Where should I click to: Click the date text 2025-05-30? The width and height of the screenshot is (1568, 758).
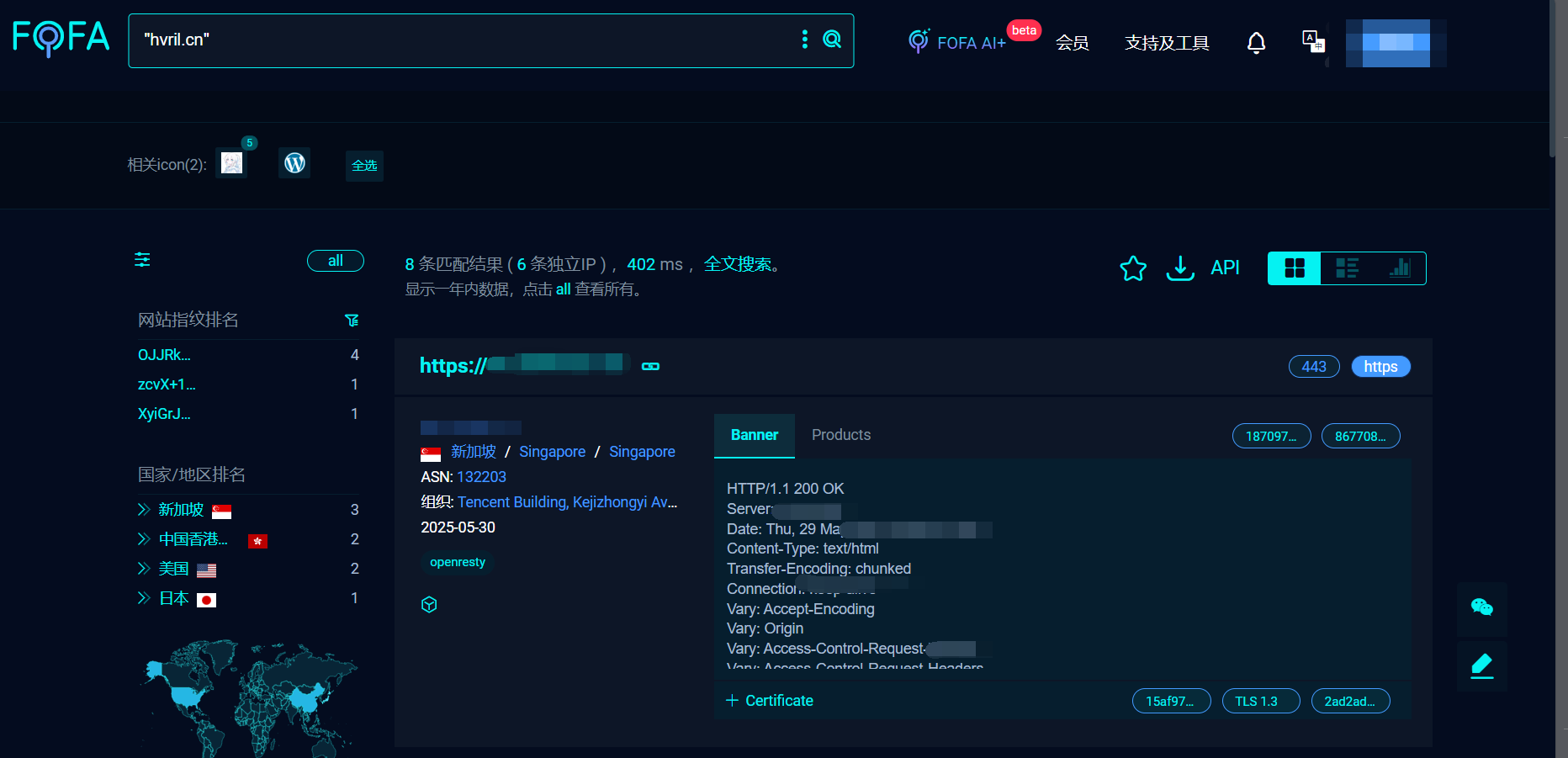click(x=458, y=527)
